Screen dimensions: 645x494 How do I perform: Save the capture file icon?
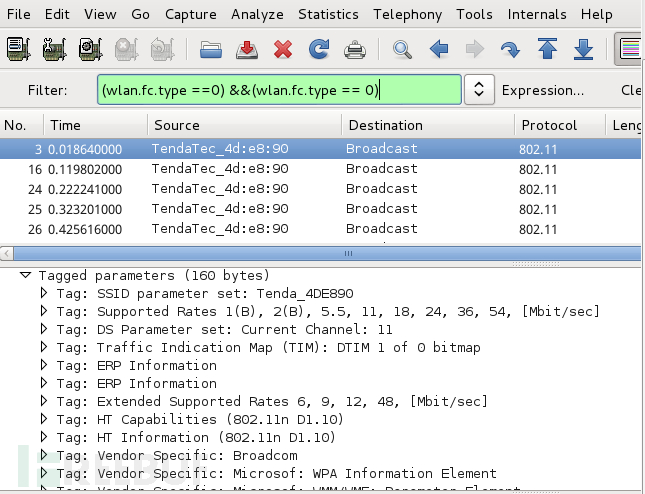click(247, 48)
